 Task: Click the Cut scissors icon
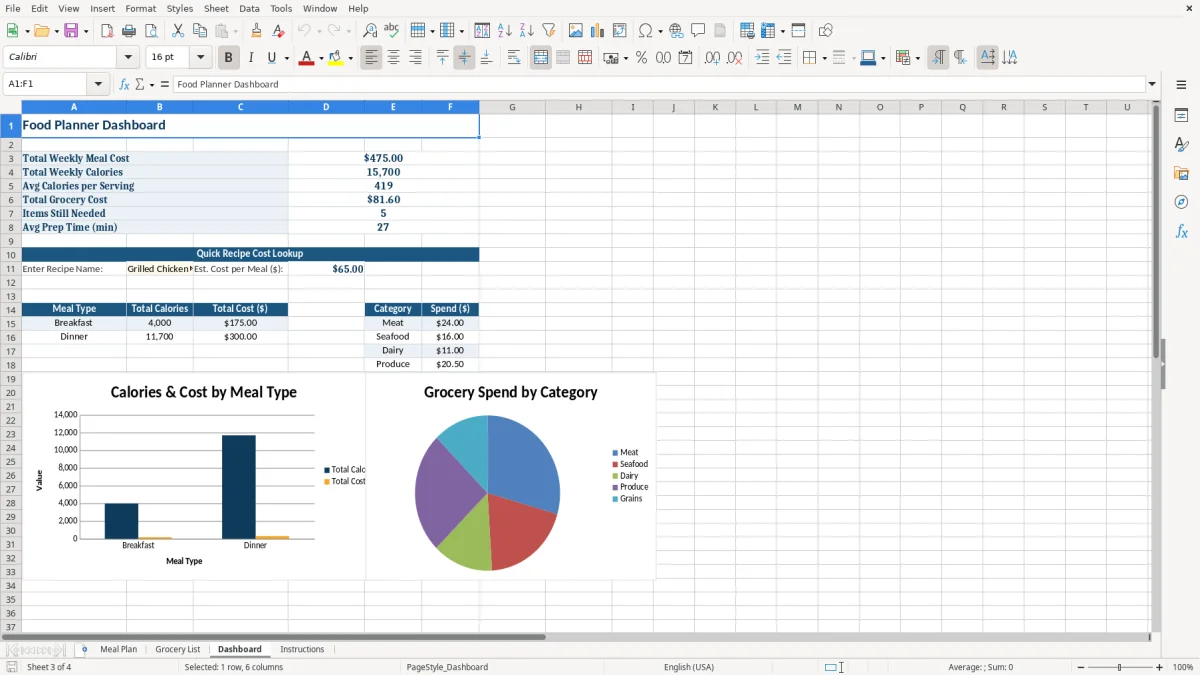coord(178,31)
